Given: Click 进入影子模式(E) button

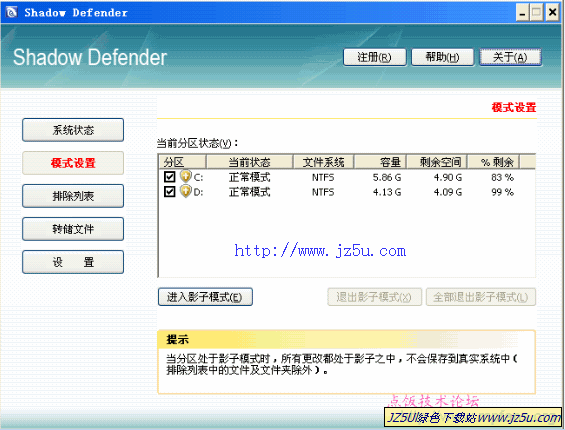Looking at the screenshot, I should [x=205, y=297].
